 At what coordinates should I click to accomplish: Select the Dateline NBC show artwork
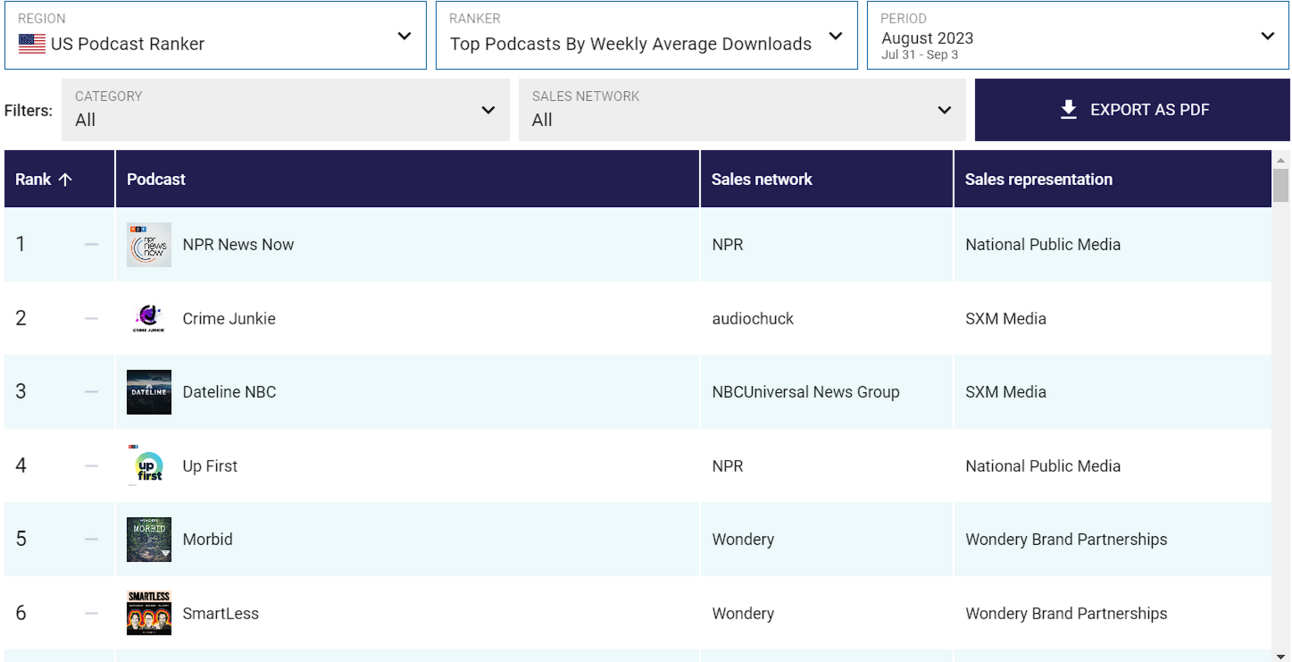(x=148, y=391)
